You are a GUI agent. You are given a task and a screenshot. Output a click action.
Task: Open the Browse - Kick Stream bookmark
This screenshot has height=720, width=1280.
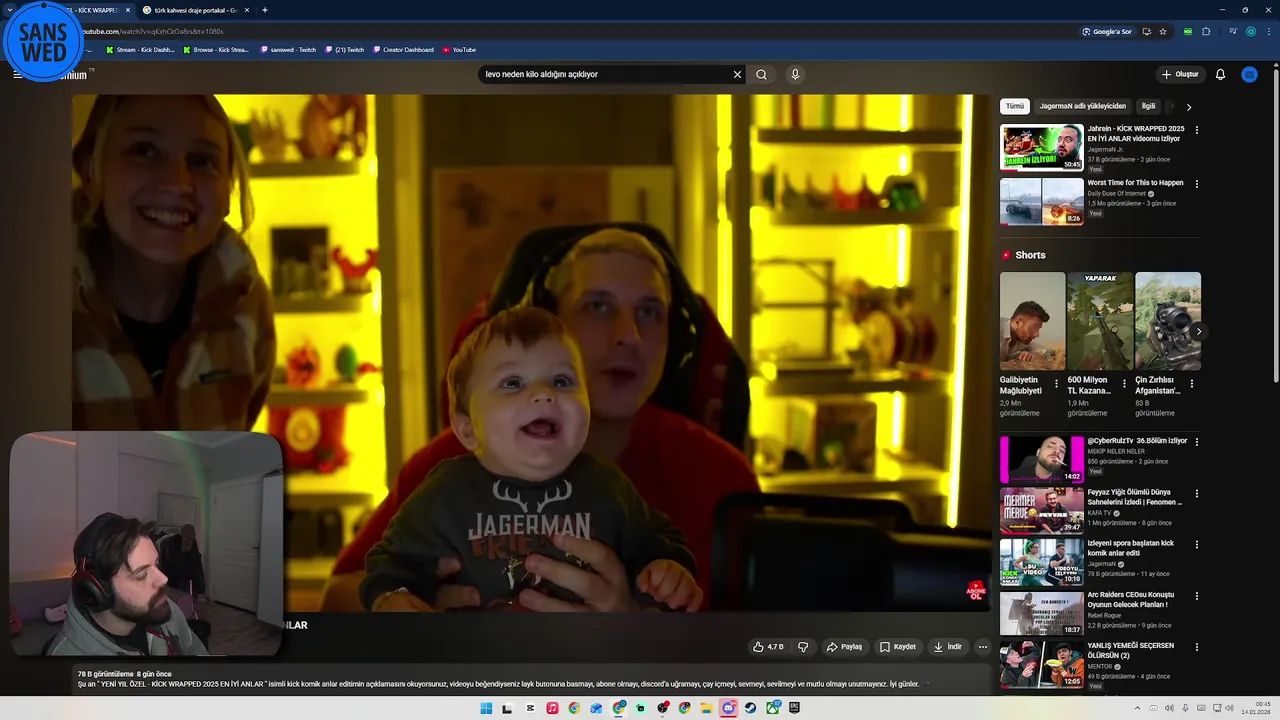[x=216, y=49]
